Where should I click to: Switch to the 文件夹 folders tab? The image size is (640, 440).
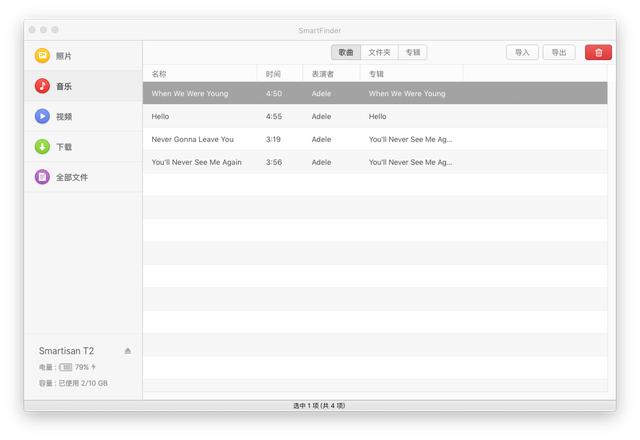(x=379, y=52)
